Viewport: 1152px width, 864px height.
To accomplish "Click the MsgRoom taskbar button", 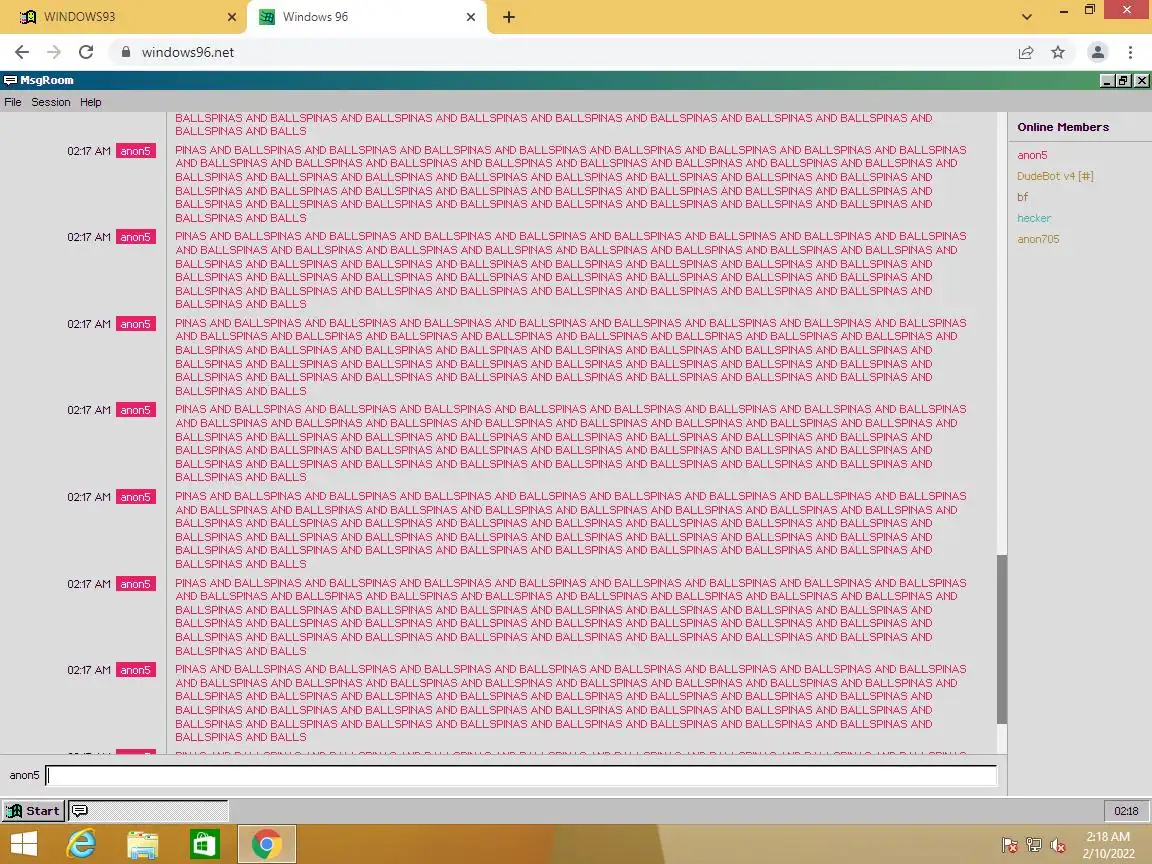I will tap(148, 811).
